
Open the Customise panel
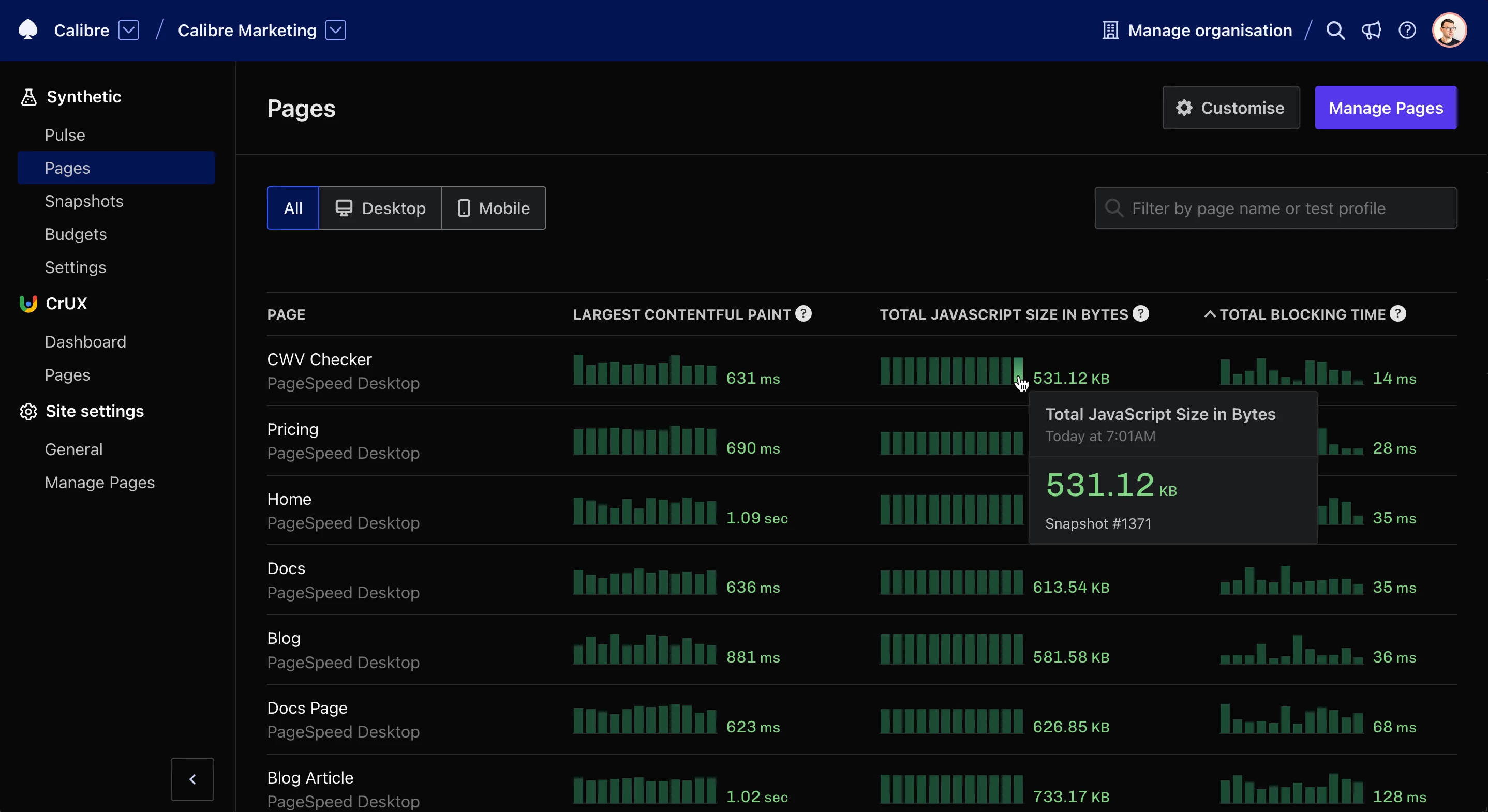tap(1231, 108)
